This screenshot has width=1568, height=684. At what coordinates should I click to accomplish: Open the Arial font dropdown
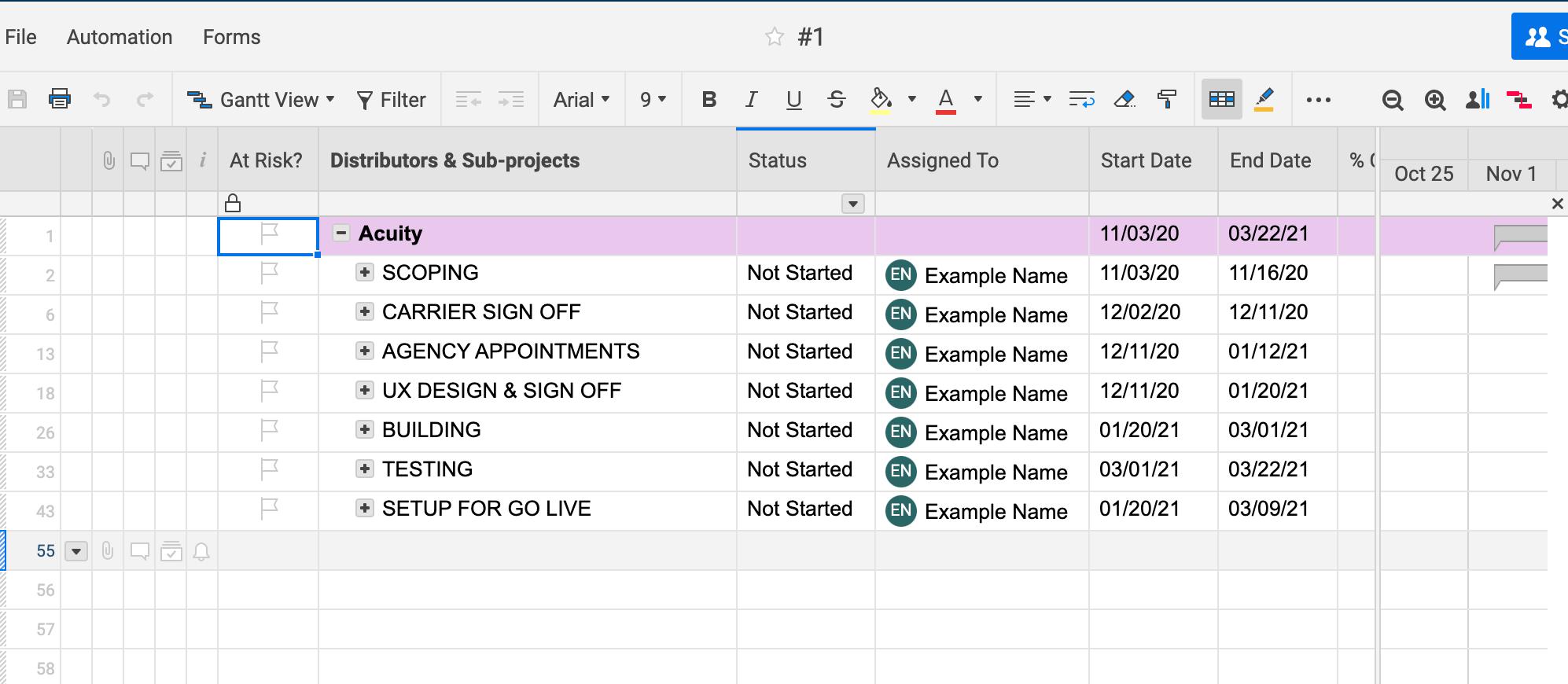[582, 100]
